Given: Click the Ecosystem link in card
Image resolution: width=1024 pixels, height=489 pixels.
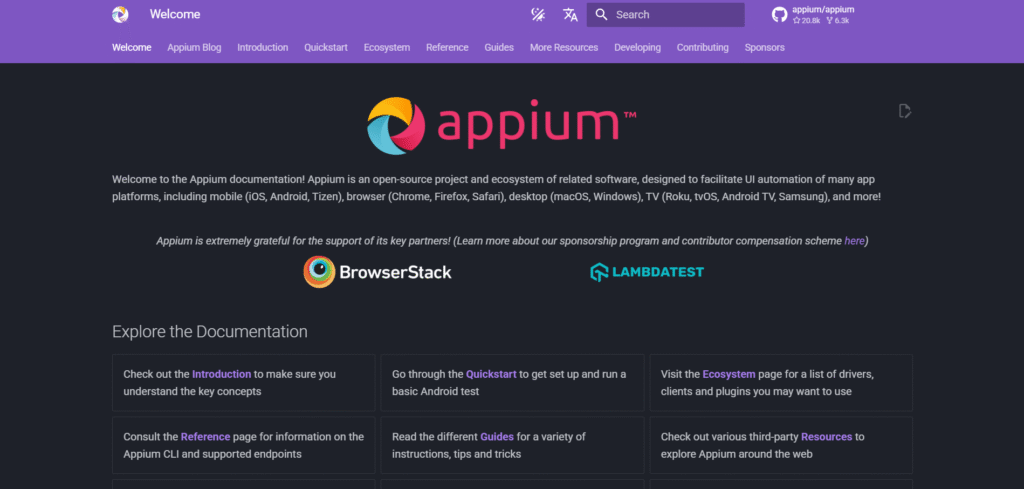Looking at the screenshot, I should point(729,374).
